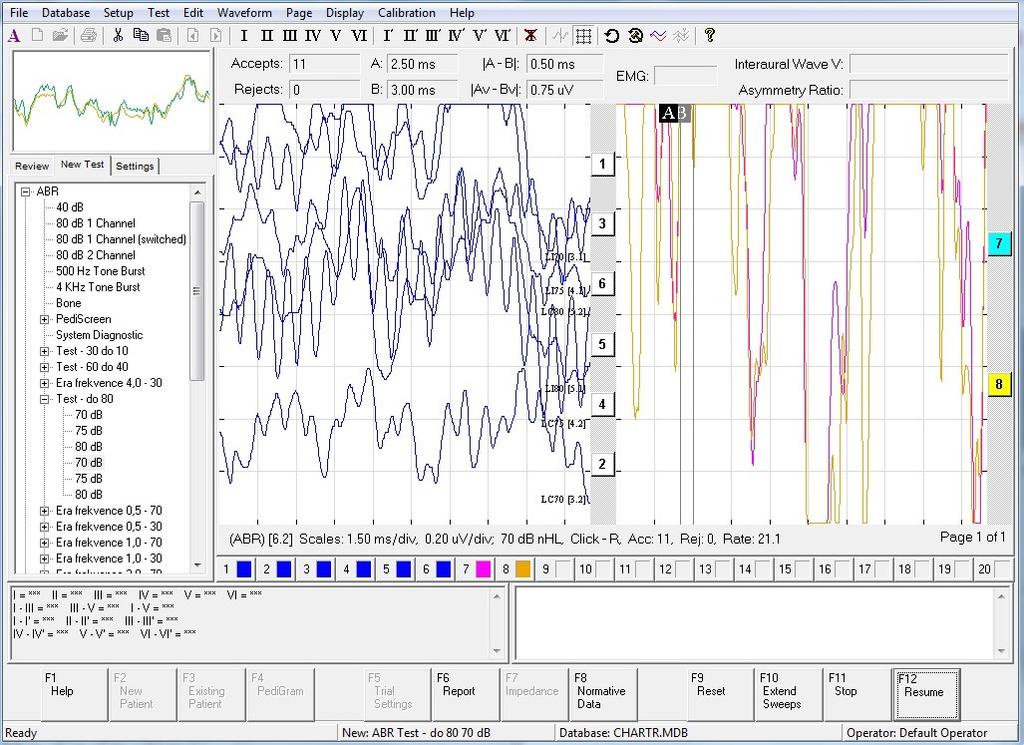The height and width of the screenshot is (745, 1024).
Task: Expand the Test - 60 do 40 node
Action: (44, 367)
